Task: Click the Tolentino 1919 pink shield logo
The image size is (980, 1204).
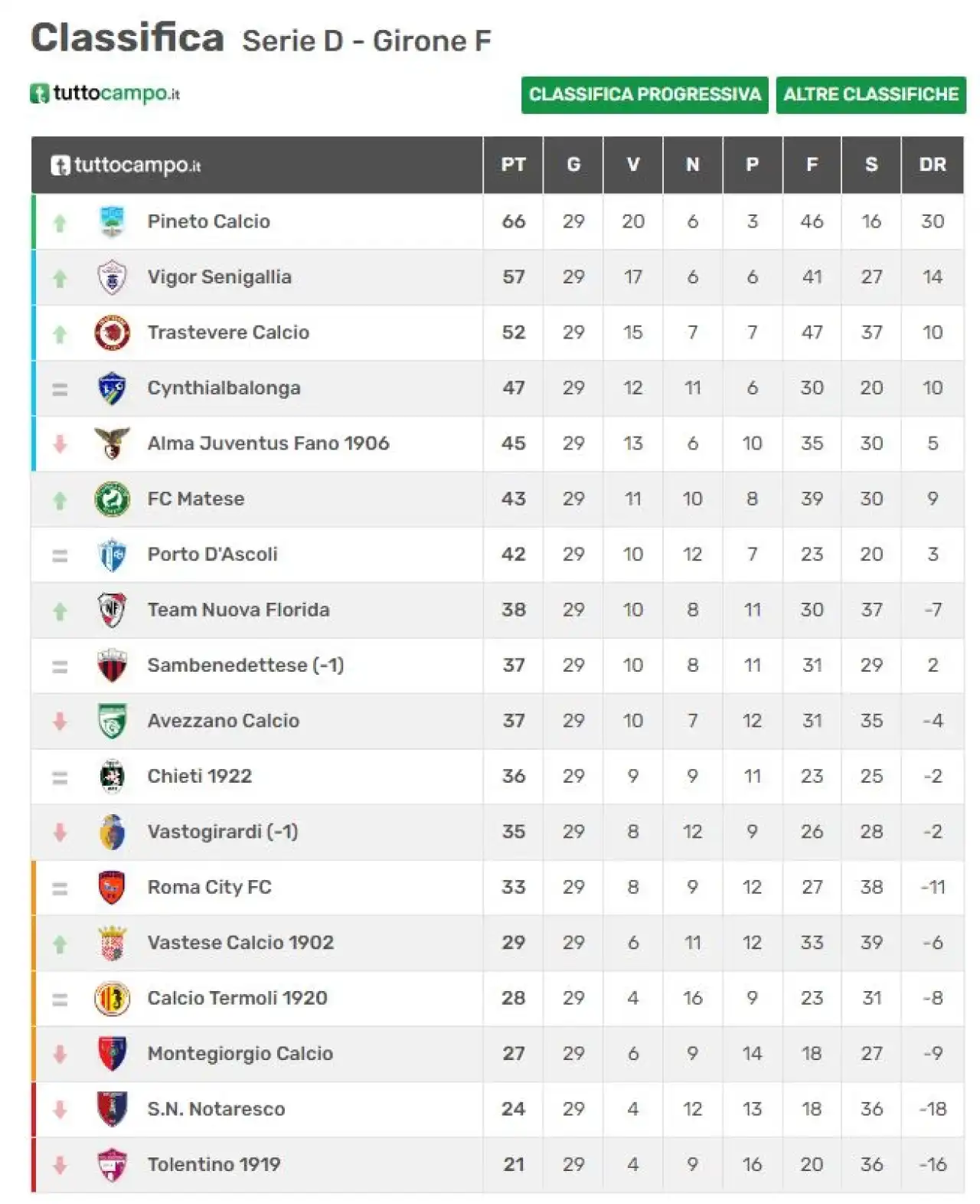Action: (x=112, y=1165)
